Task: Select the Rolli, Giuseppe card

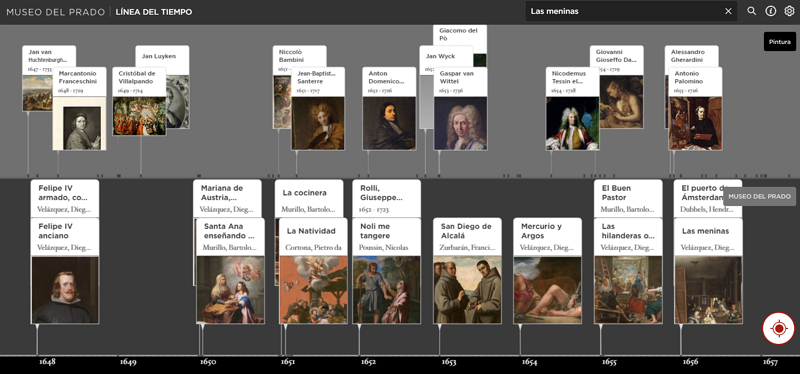Action: pyautogui.click(x=386, y=198)
